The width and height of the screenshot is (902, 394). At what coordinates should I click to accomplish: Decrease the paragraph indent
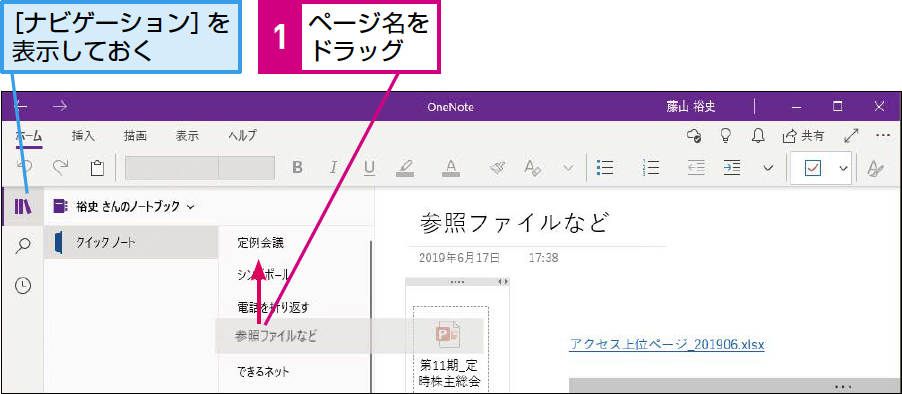click(697, 167)
